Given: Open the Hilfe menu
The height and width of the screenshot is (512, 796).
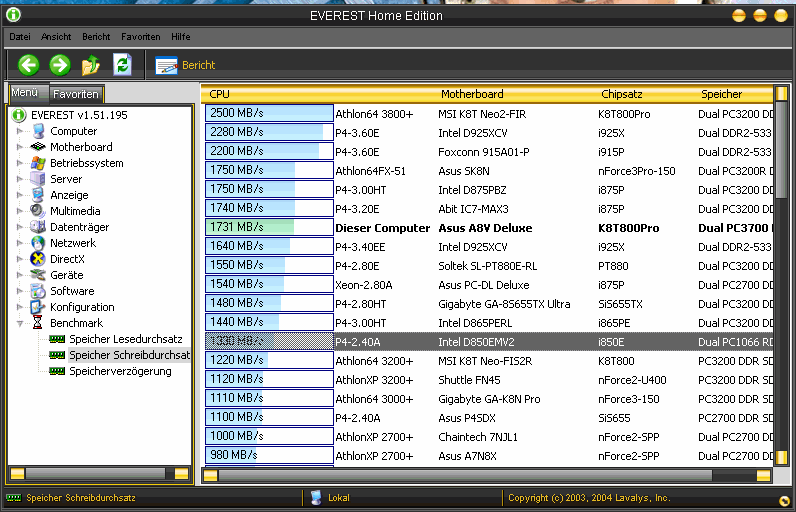Looking at the screenshot, I should pyautogui.click(x=181, y=37).
